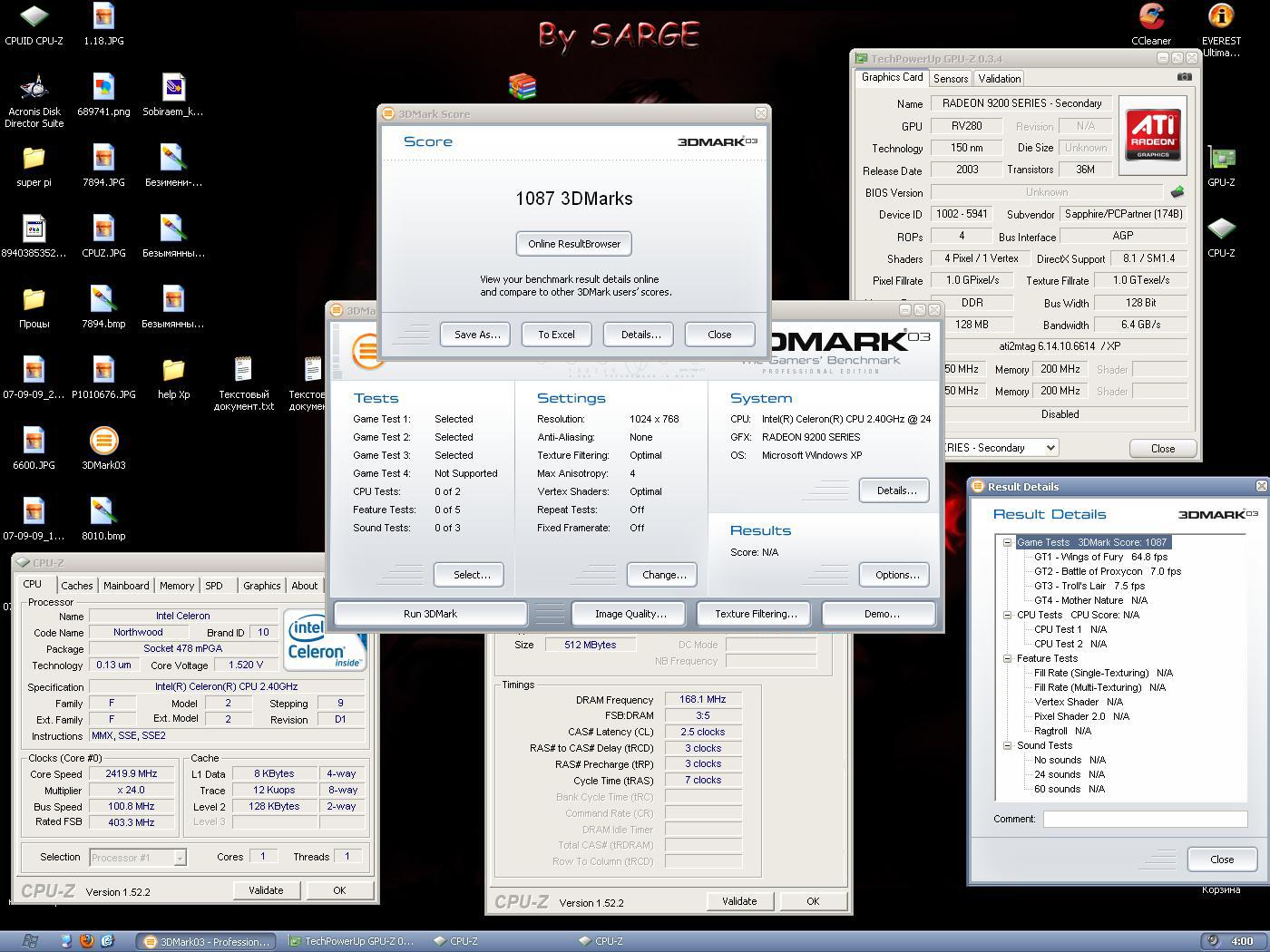Collapse the Feature Tests tree node
The width and height of the screenshot is (1270, 952).
(x=1007, y=658)
